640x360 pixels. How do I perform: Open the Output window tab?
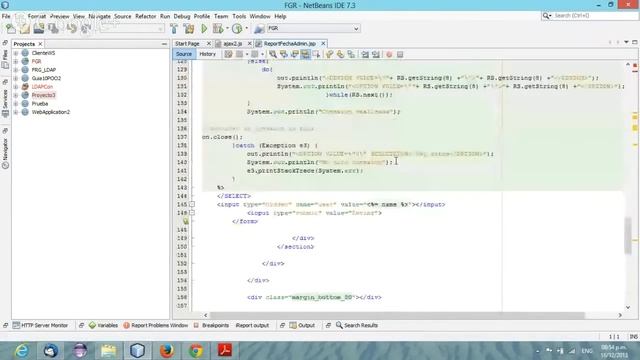(x=302, y=325)
